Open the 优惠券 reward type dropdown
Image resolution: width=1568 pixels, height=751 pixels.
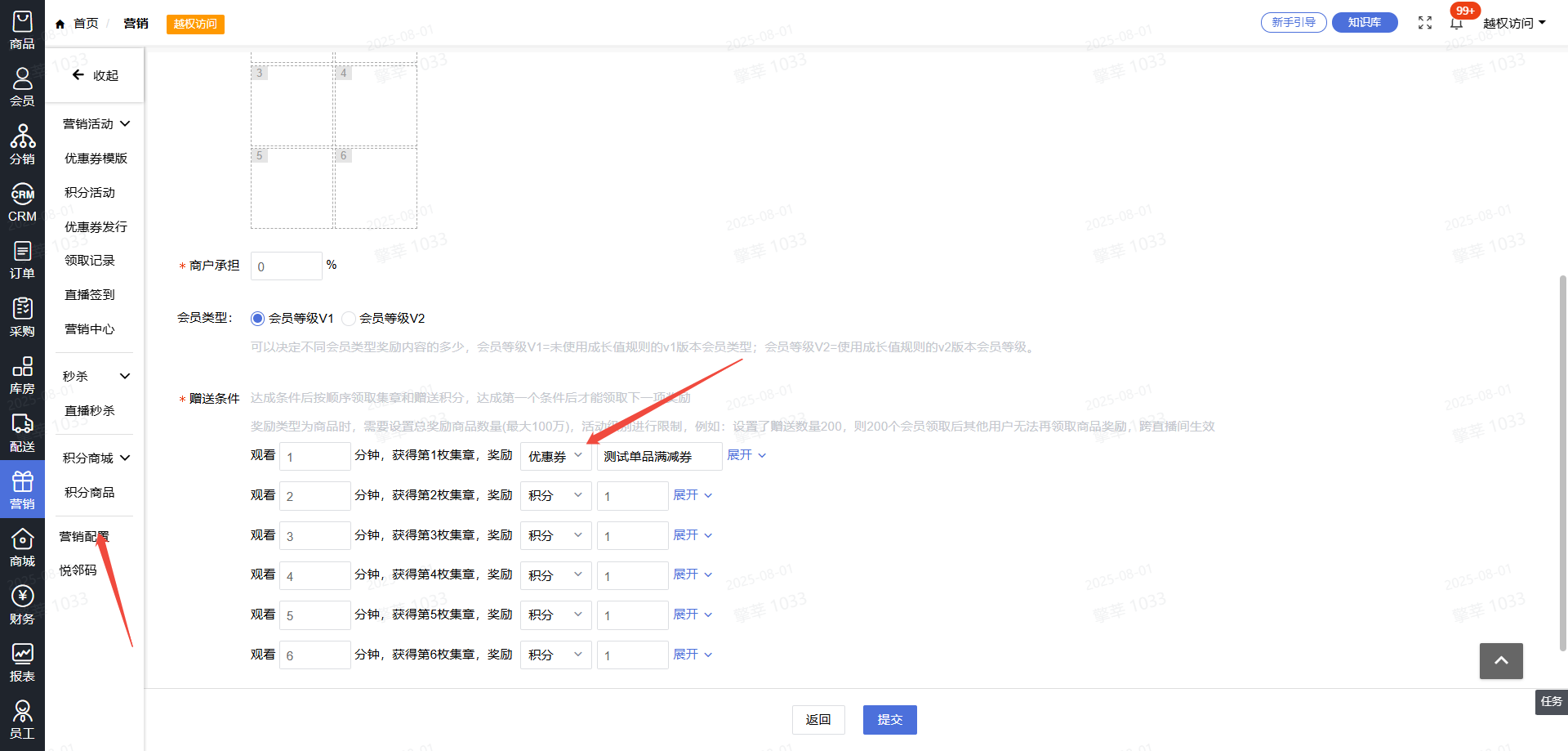click(555, 456)
